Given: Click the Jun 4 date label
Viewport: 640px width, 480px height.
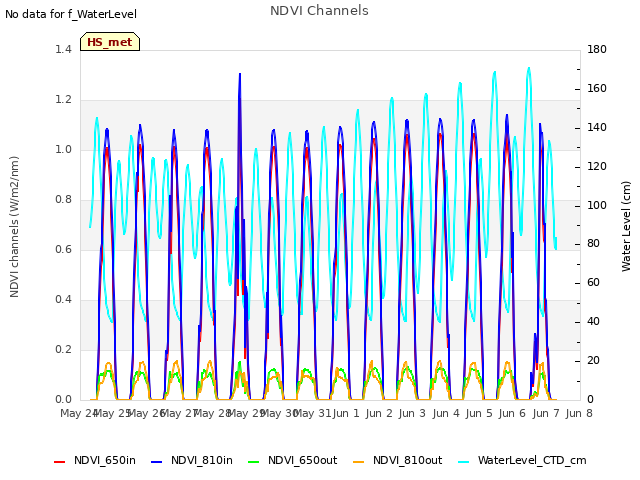Looking at the screenshot, I should pos(446,413).
